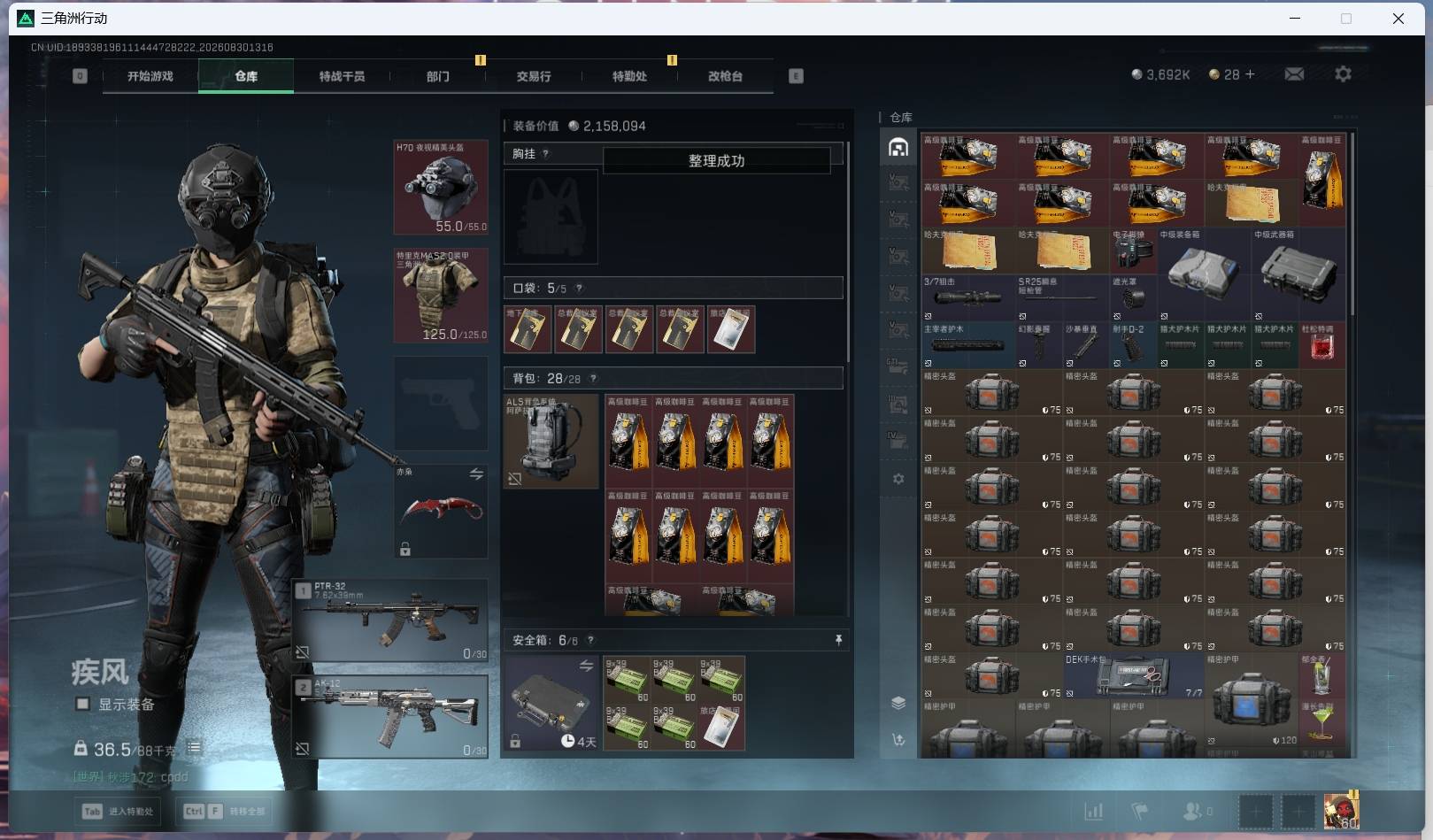Open the warehouse sidebar gear settings icon
Viewport: 1433px width, 840px height.
(898, 479)
